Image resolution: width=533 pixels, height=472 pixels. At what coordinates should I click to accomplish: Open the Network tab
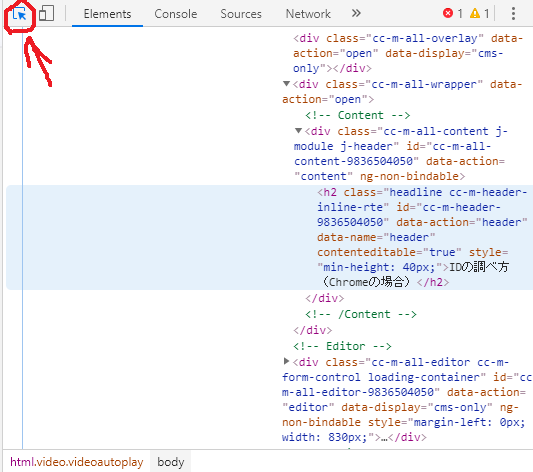tap(308, 14)
